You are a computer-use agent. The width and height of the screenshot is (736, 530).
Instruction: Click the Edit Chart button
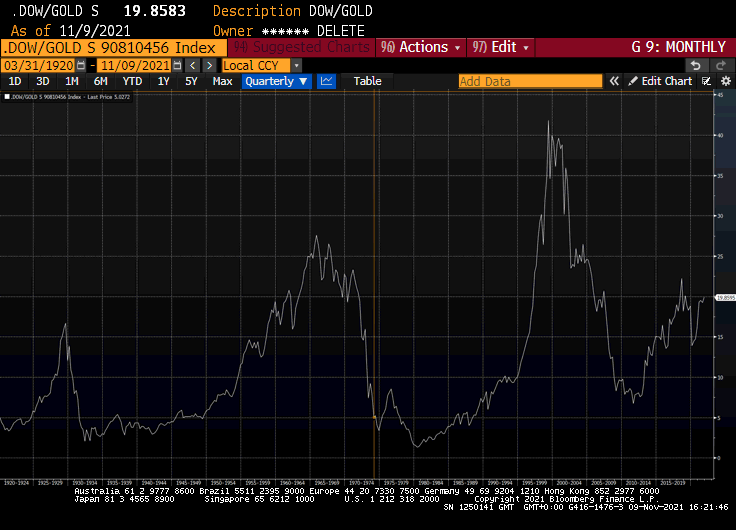660,81
